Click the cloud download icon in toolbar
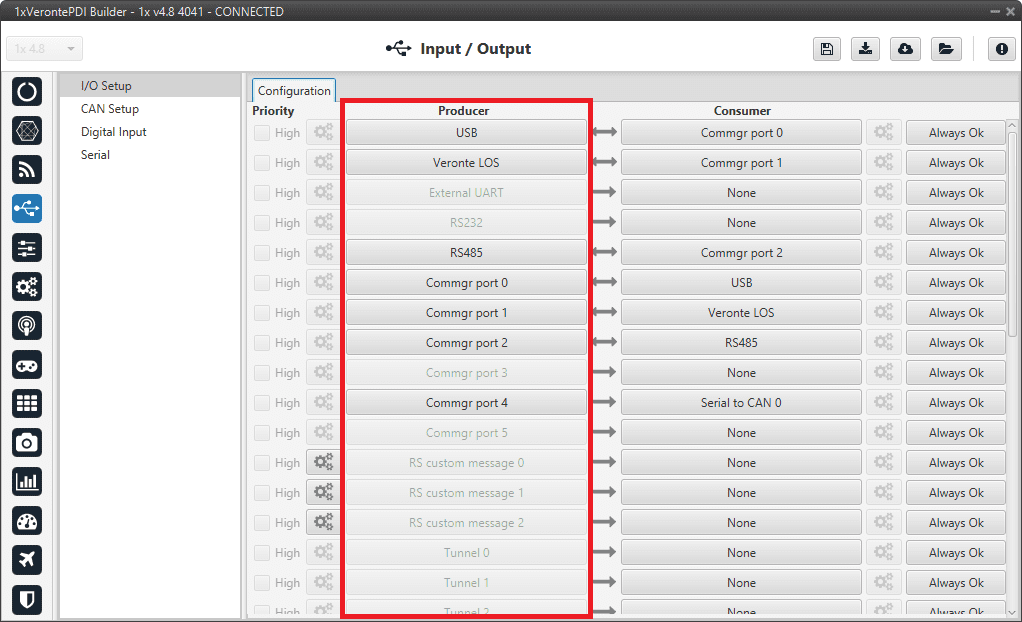 pos(905,49)
